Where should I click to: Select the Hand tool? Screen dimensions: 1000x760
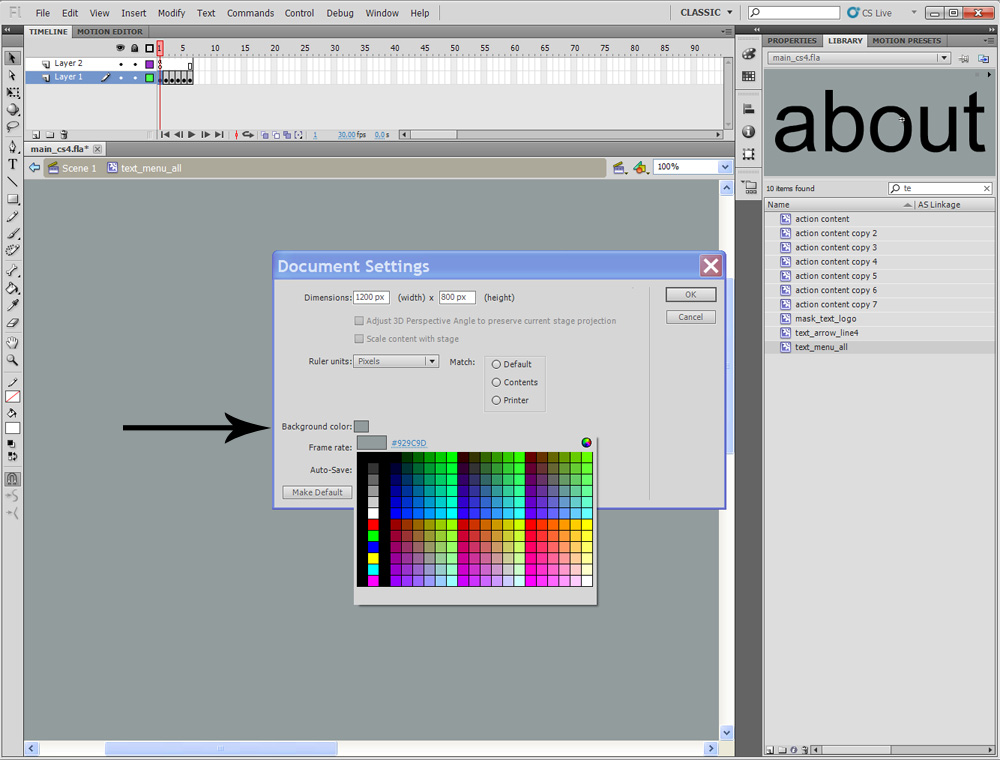click(x=13, y=342)
